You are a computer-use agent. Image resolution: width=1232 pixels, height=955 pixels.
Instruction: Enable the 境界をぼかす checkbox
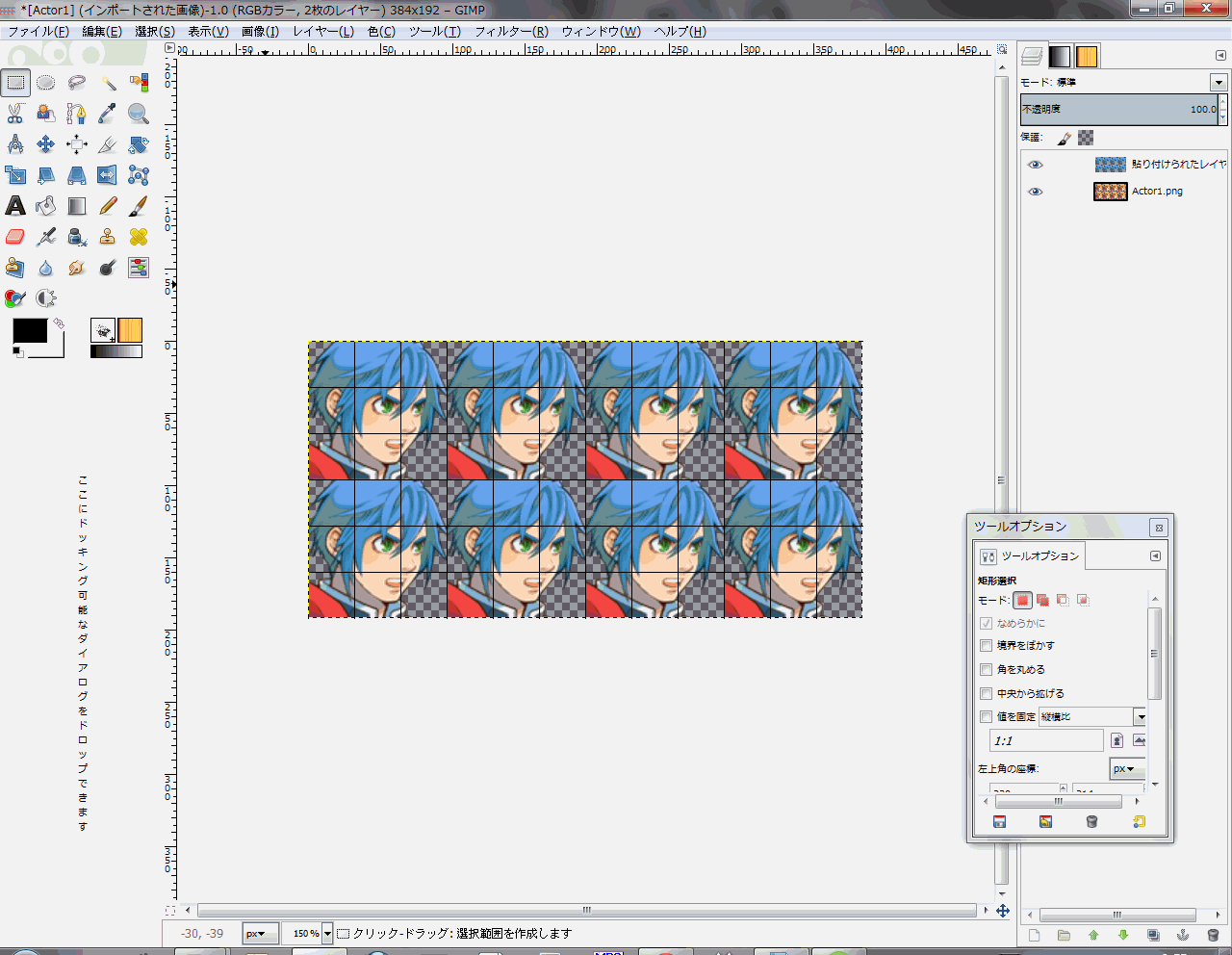pyautogui.click(x=986, y=646)
